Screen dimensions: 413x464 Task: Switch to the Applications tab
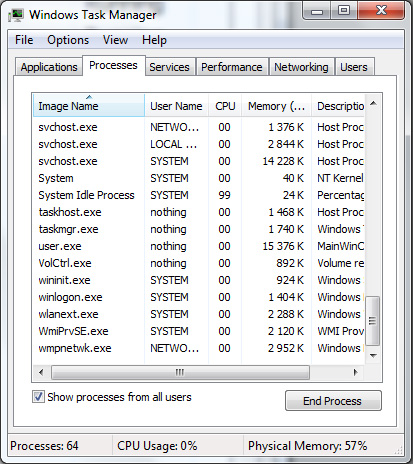[49, 67]
